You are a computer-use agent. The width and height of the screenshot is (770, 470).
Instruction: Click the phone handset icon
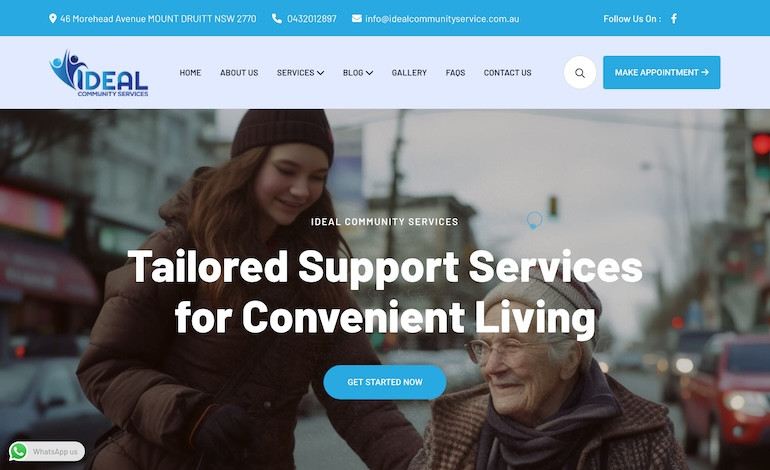point(277,19)
